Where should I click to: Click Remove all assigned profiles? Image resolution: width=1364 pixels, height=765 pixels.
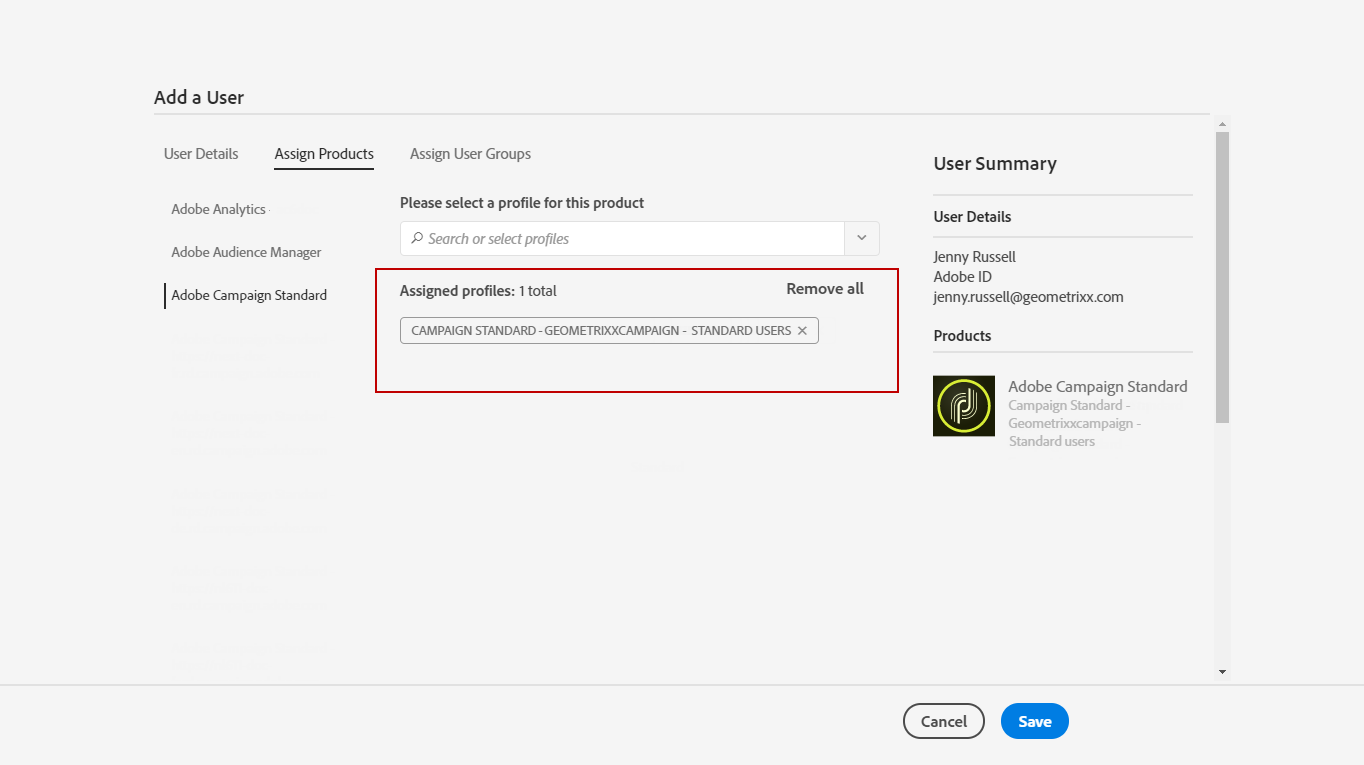click(825, 289)
